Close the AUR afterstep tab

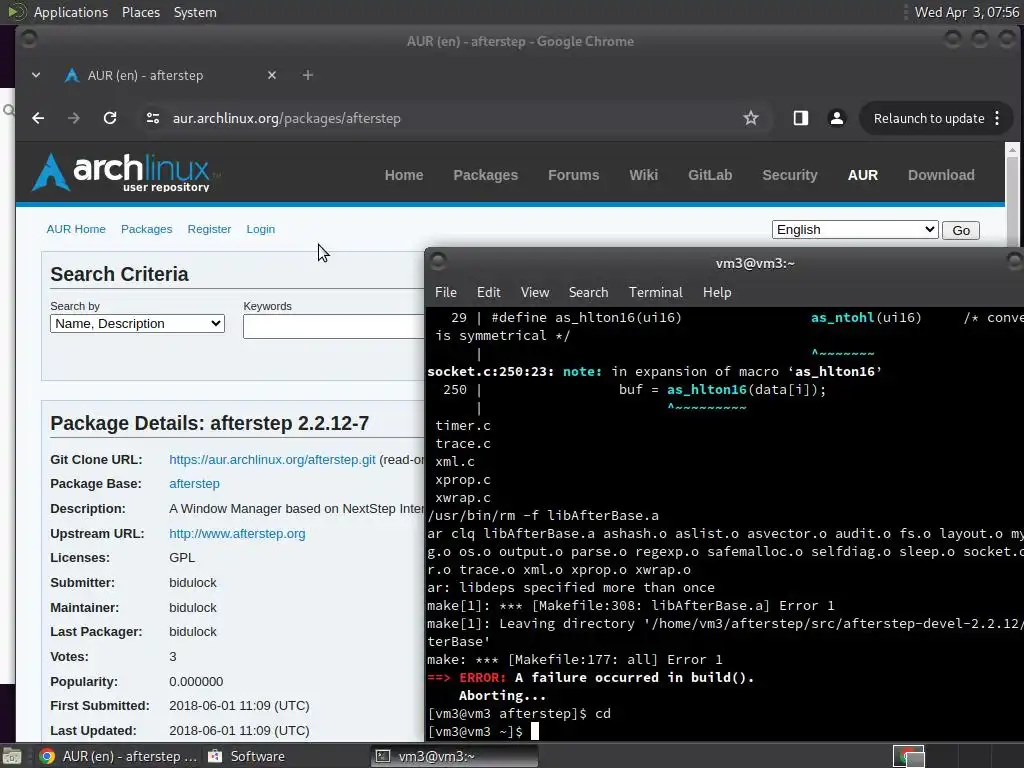click(x=272, y=75)
